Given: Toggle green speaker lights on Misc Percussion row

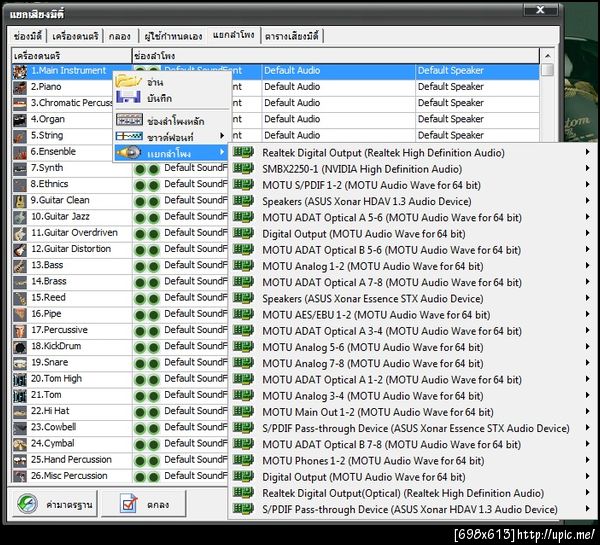Looking at the screenshot, I should pyautogui.click(x=147, y=477).
